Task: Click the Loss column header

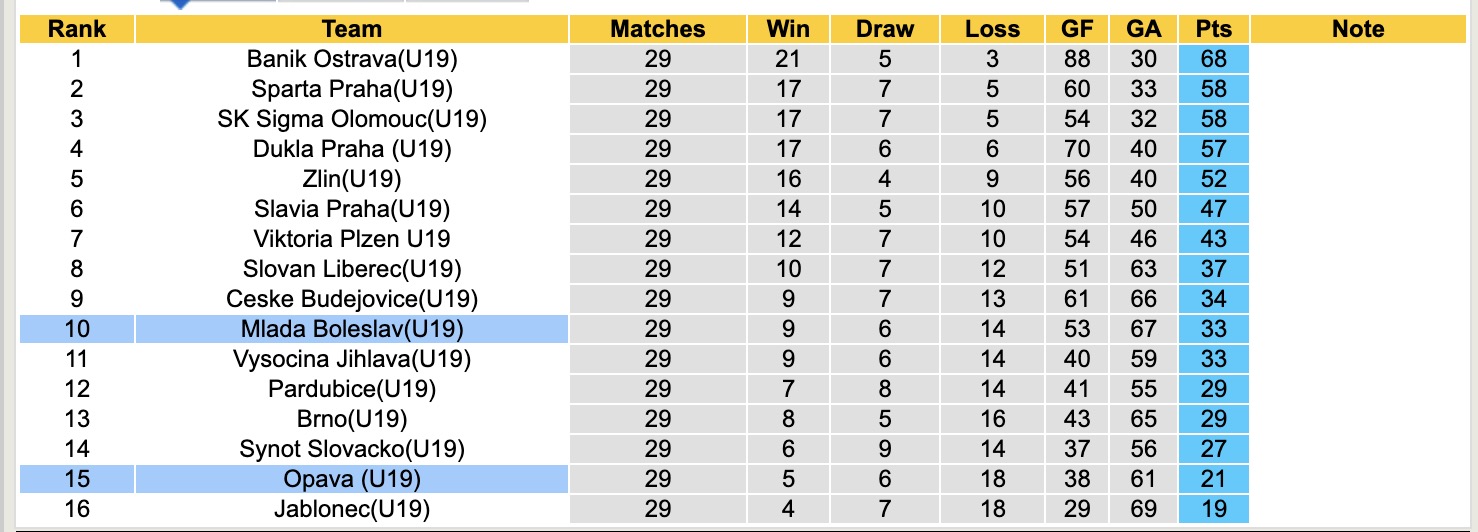Action: pyautogui.click(x=991, y=29)
